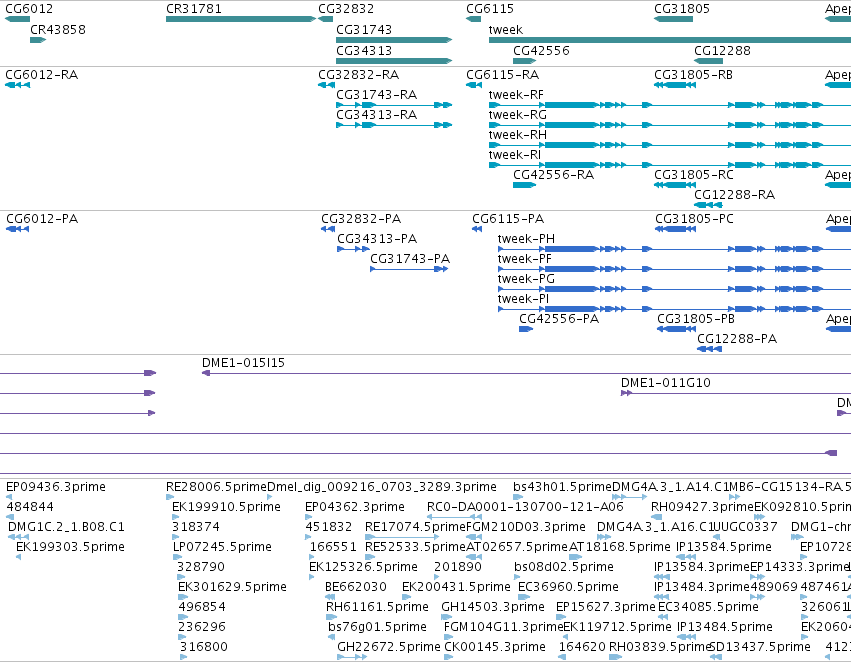Select the CG34313 gene label
The width and height of the screenshot is (851, 662).
coord(364,50)
